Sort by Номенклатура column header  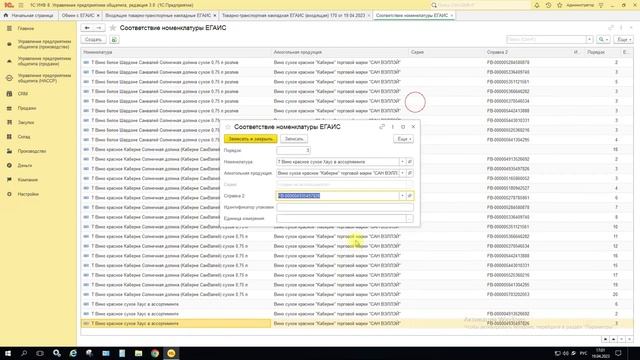click(176, 52)
